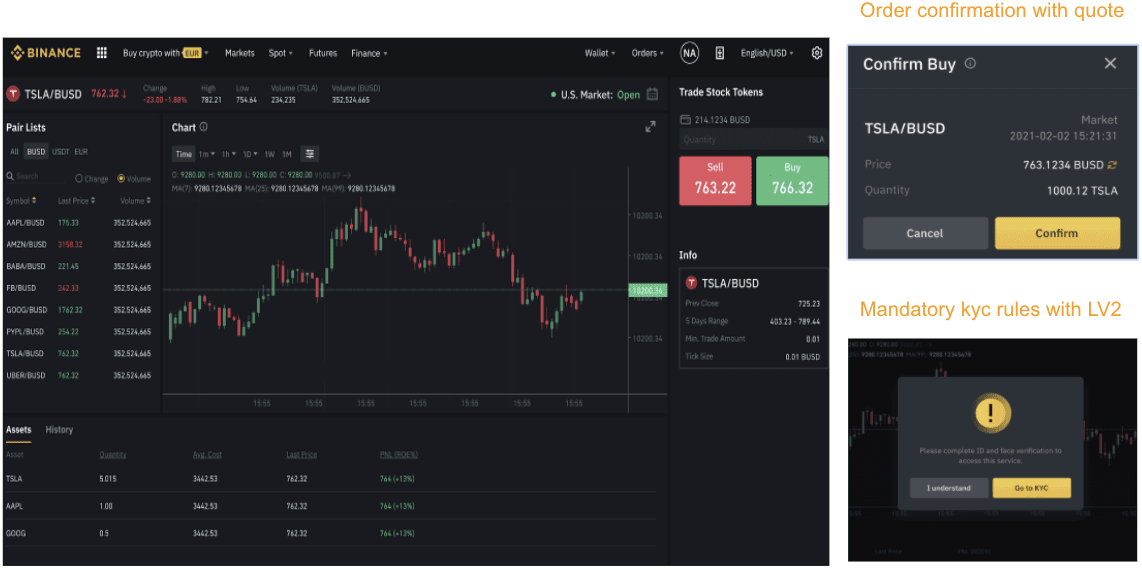The image size is (1142, 568).
Task: Click the Buy 766.32 button
Action: (792, 181)
